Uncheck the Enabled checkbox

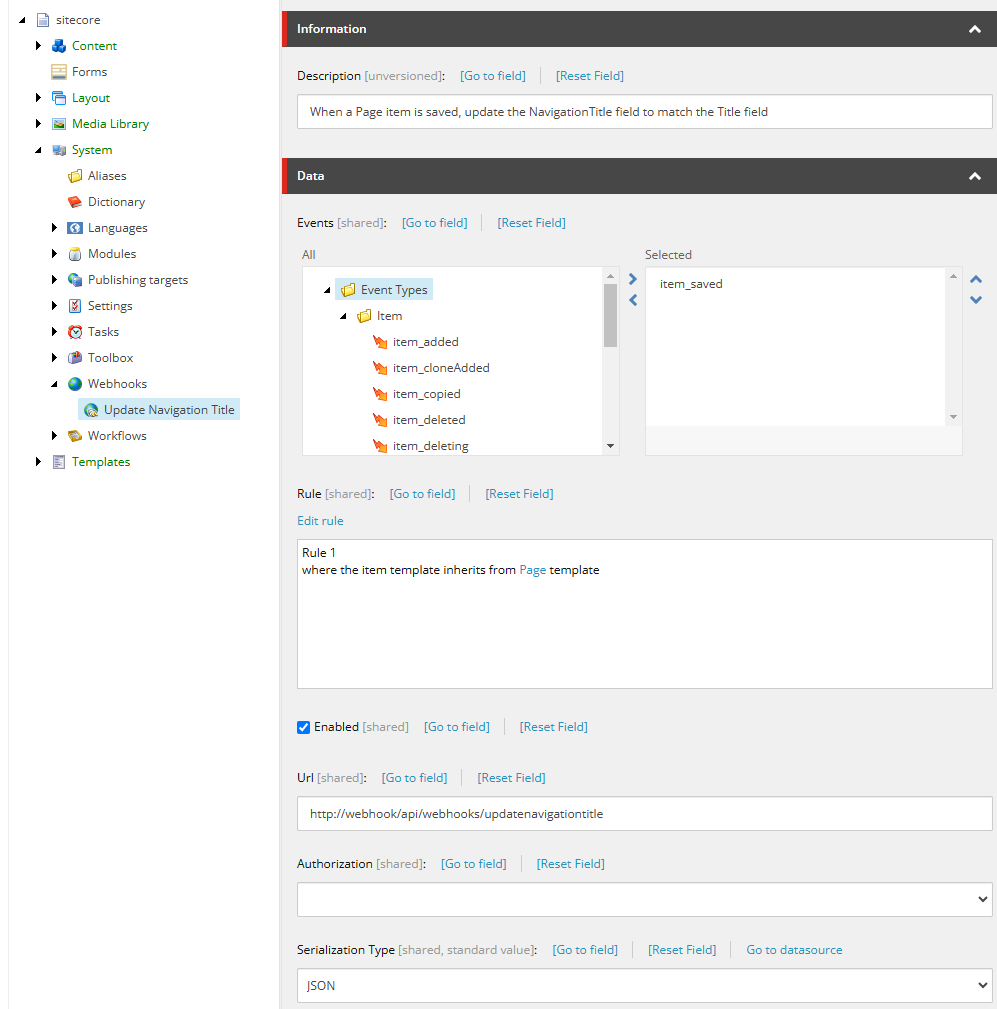(x=304, y=727)
